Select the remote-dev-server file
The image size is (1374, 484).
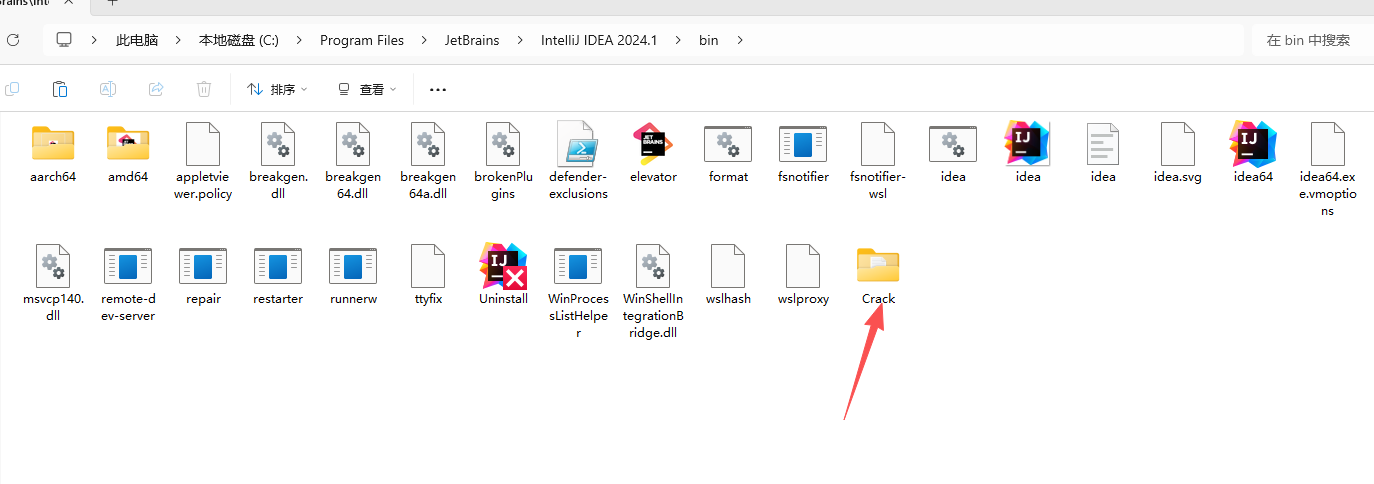pyautogui.click(x=128, y=284)
